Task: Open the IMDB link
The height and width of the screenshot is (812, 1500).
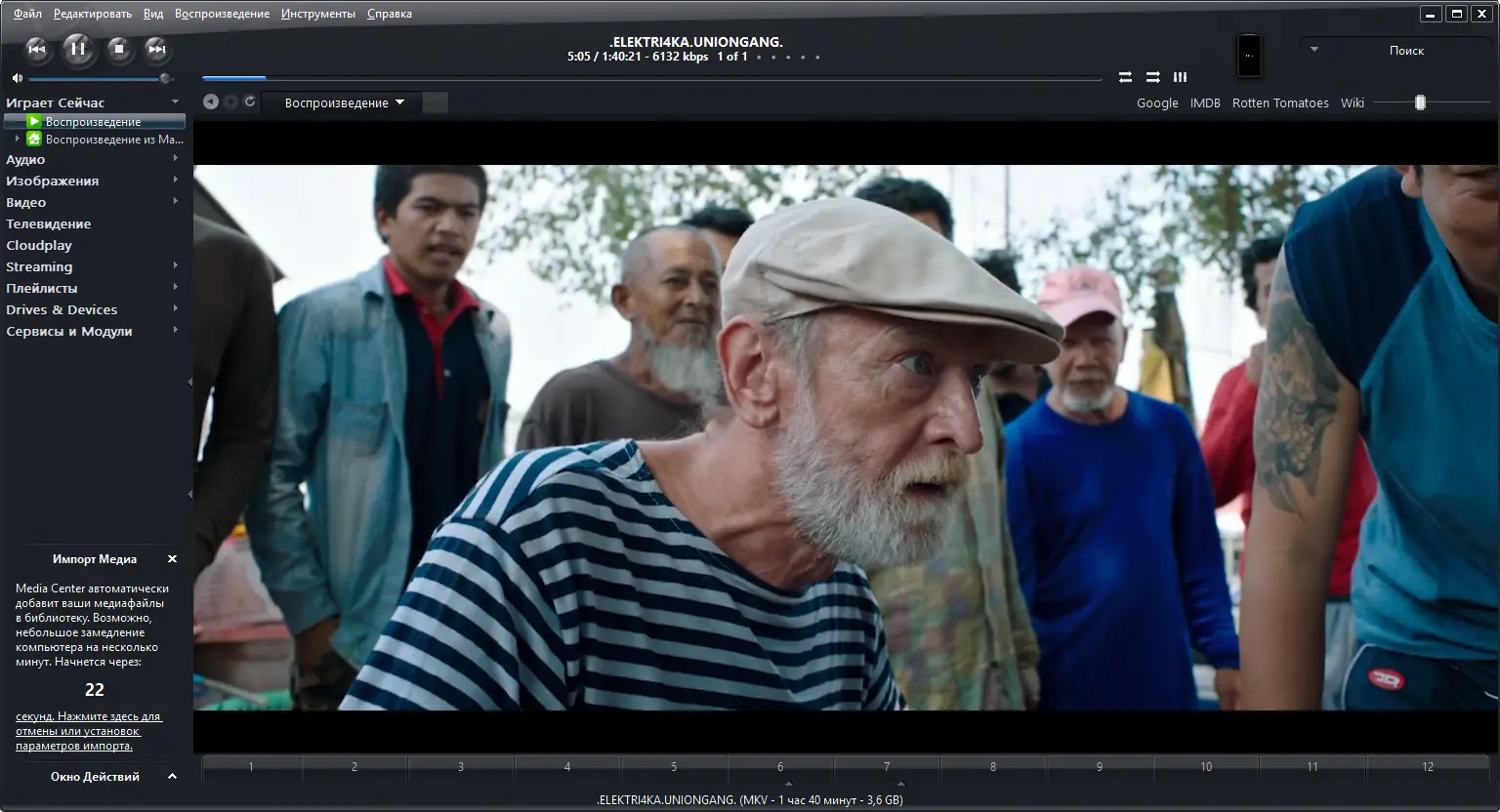Action: [x=1204, y=102]
